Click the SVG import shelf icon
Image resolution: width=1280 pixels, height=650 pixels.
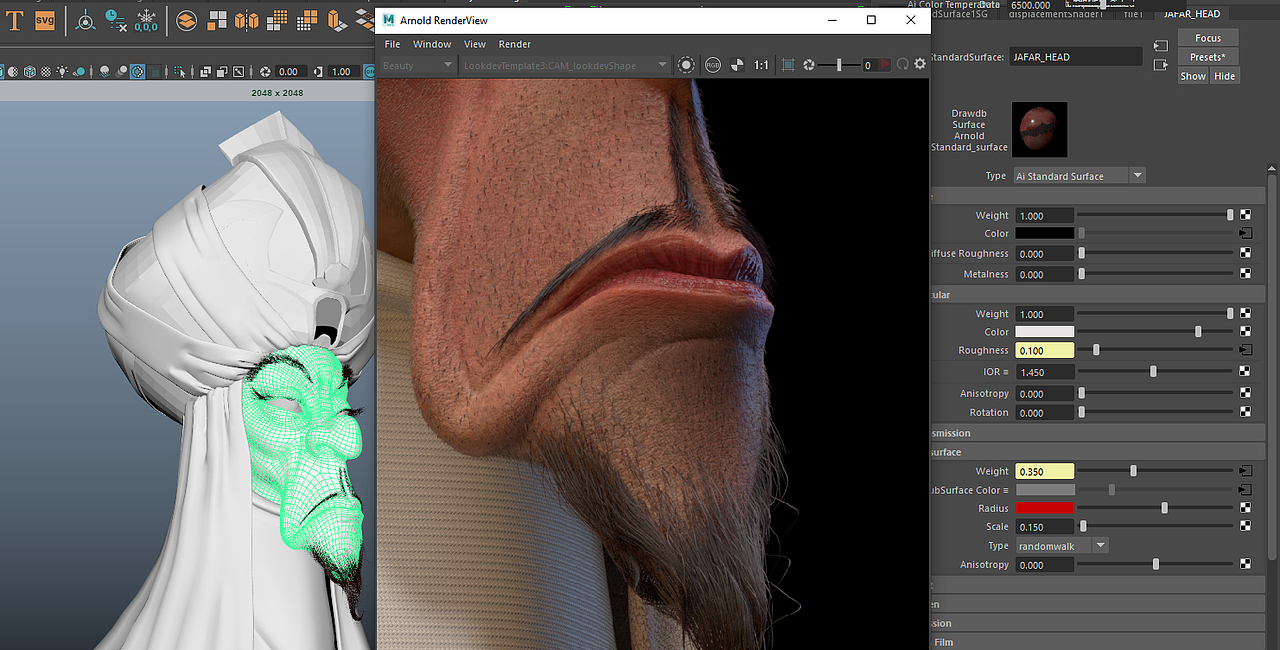tap(45, 20)
